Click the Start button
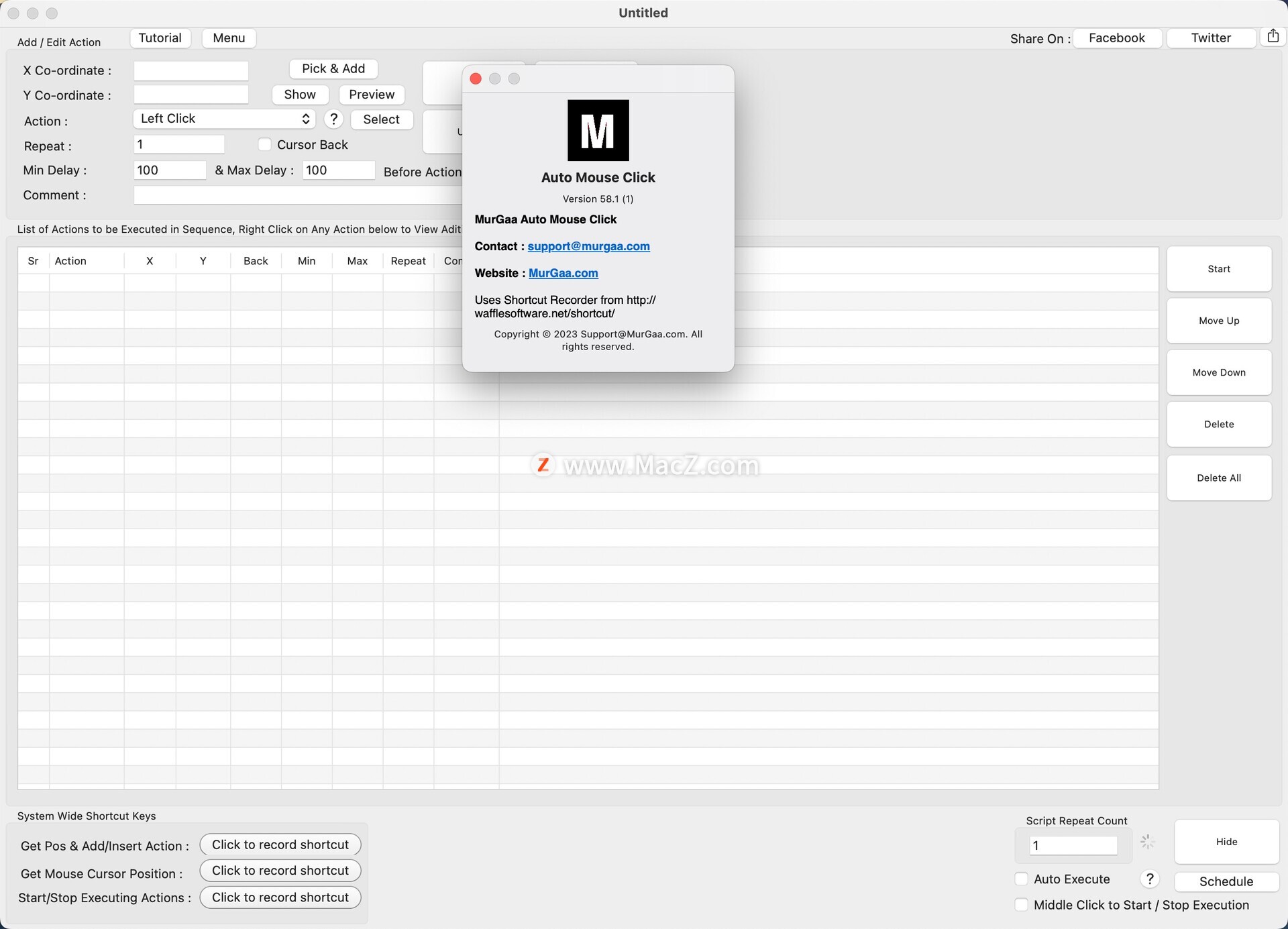Viewport: 1288px width, 929px height. tap(1219, 269)
